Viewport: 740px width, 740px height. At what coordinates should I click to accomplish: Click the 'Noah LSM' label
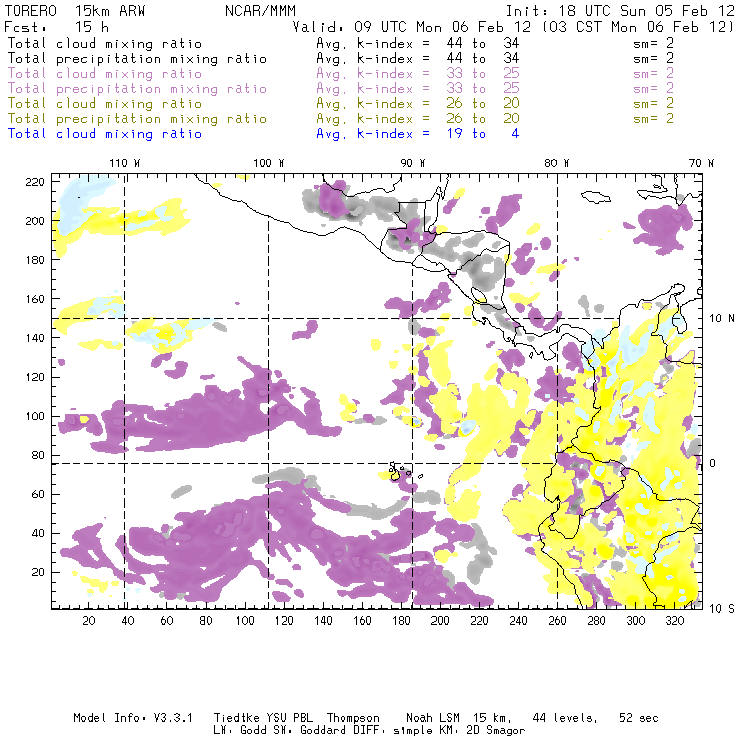433,718
